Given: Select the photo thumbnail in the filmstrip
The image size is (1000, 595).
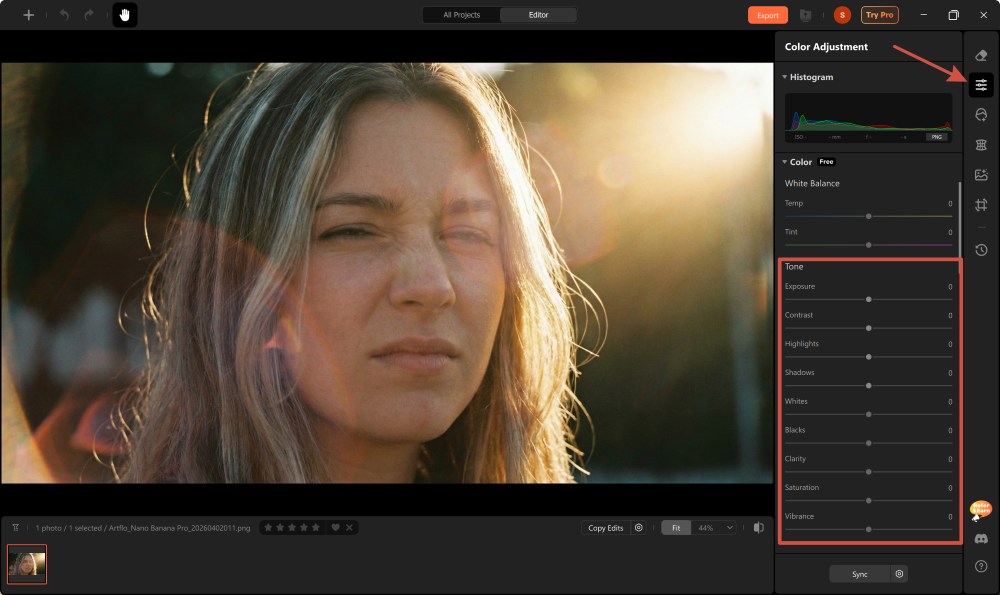Looking at the screenshot, I should pyautogui.click(x=26, y=564).
